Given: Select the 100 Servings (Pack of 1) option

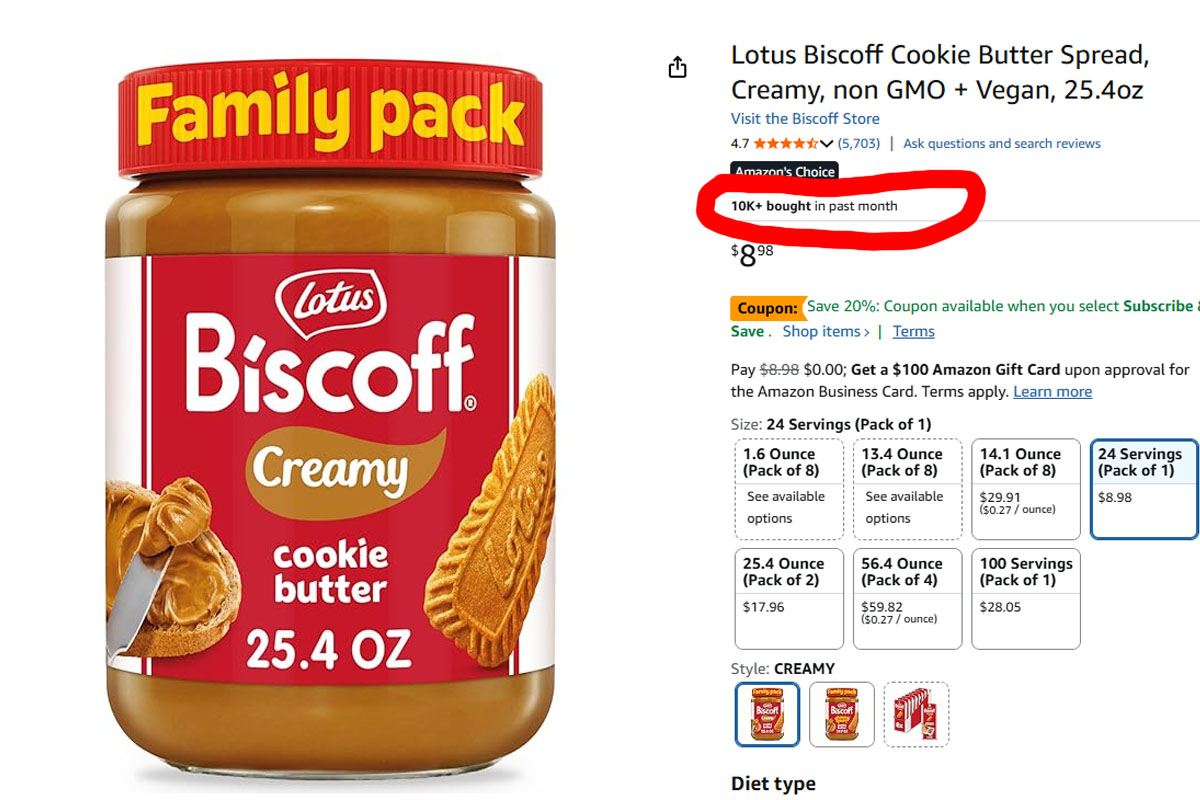Looking at the screenshot, I should click(x=1025, y=598).
